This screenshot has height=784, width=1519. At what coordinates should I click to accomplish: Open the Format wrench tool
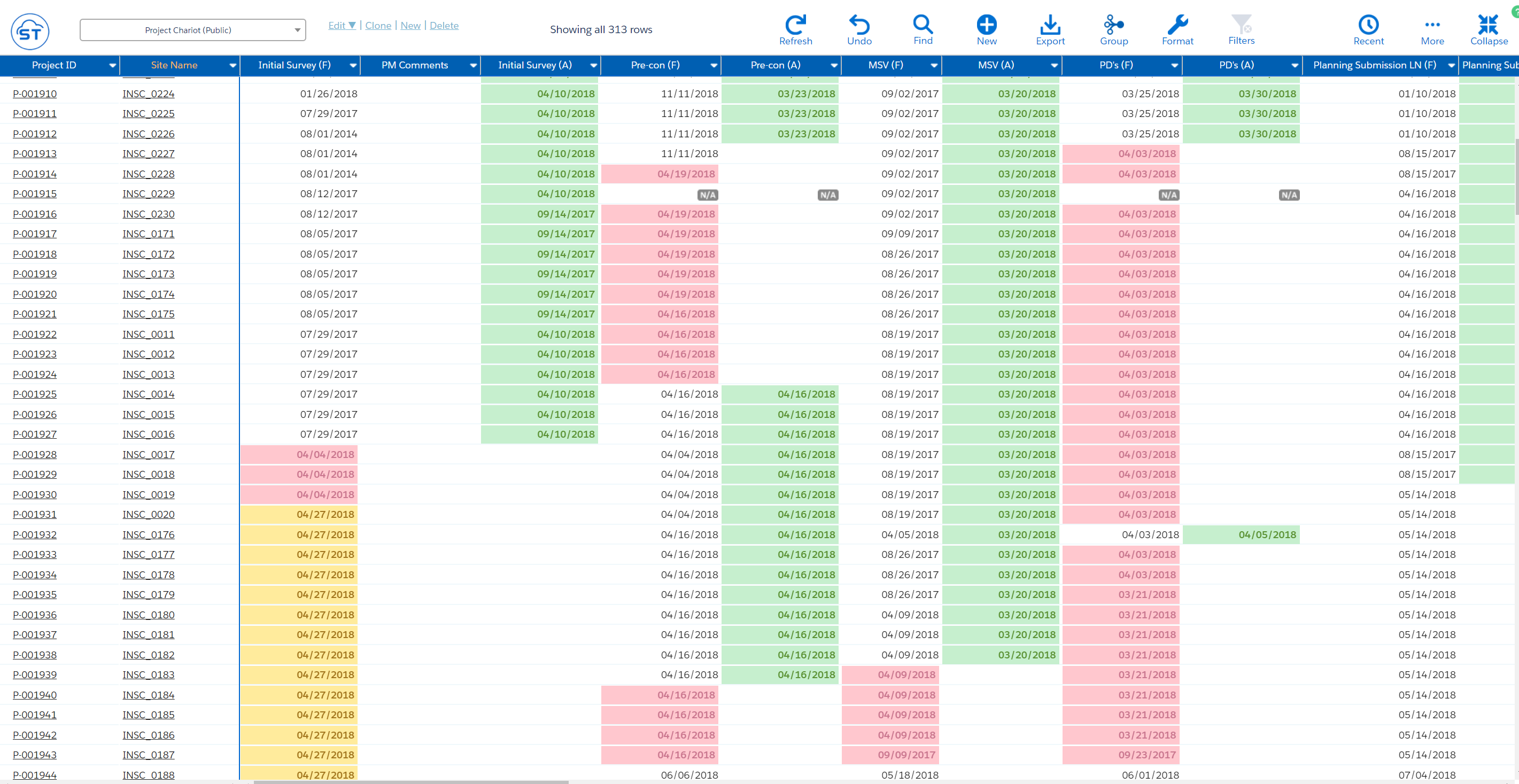pyautogui.click(x=1177, y=29)
